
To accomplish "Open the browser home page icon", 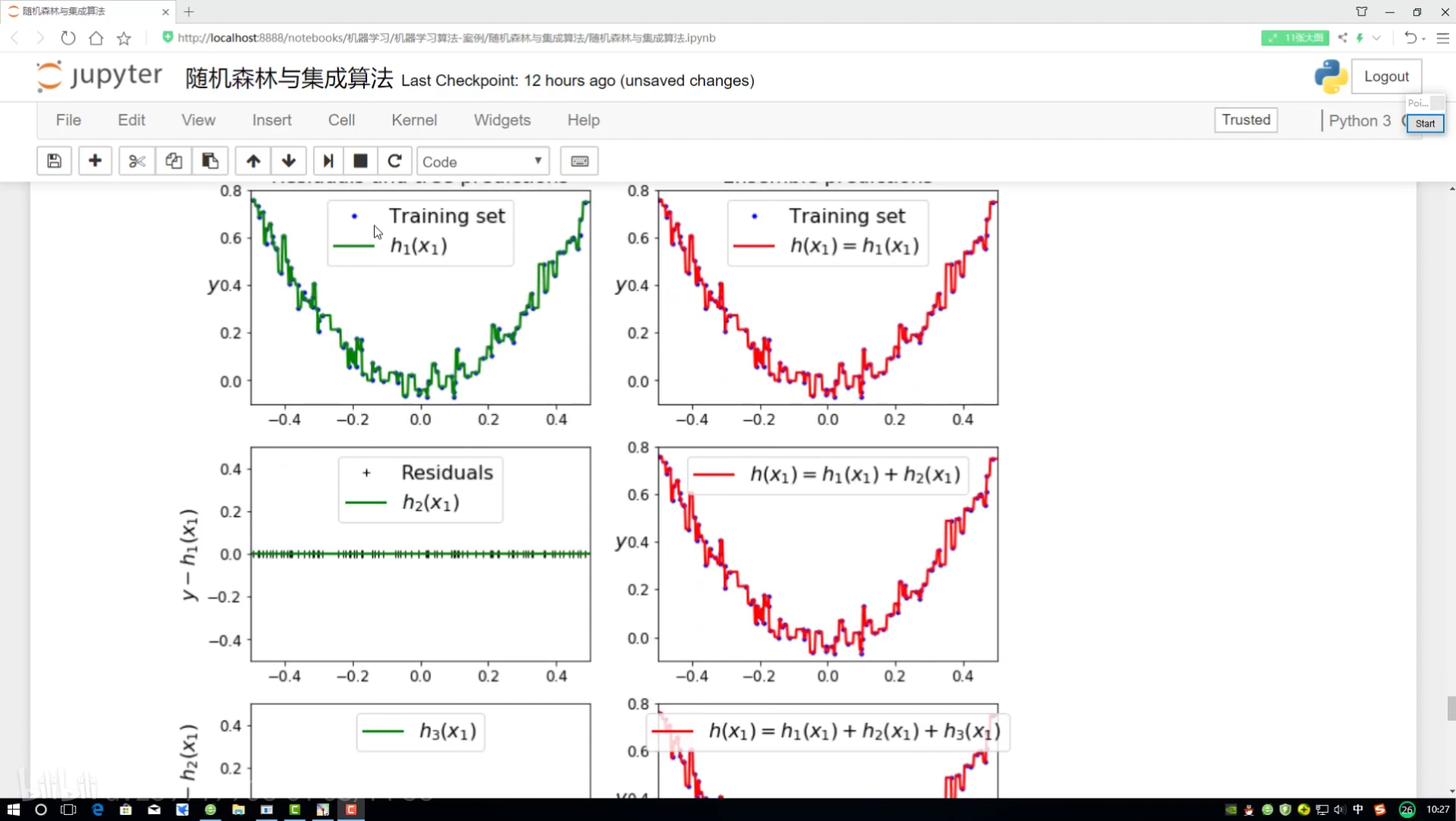I will tap(96, 38).
